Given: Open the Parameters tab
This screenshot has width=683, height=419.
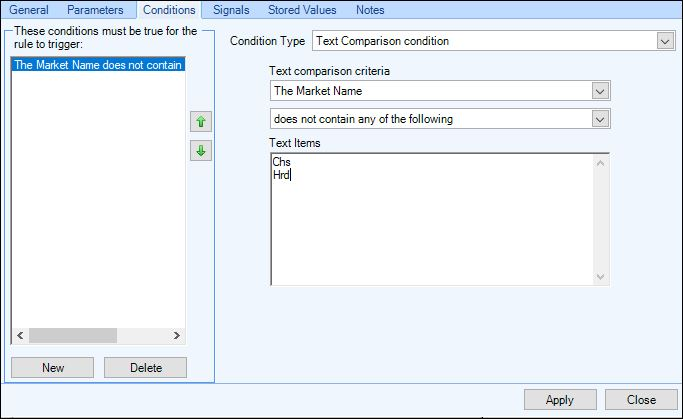Looking at the screenshot, I should 95,10.
